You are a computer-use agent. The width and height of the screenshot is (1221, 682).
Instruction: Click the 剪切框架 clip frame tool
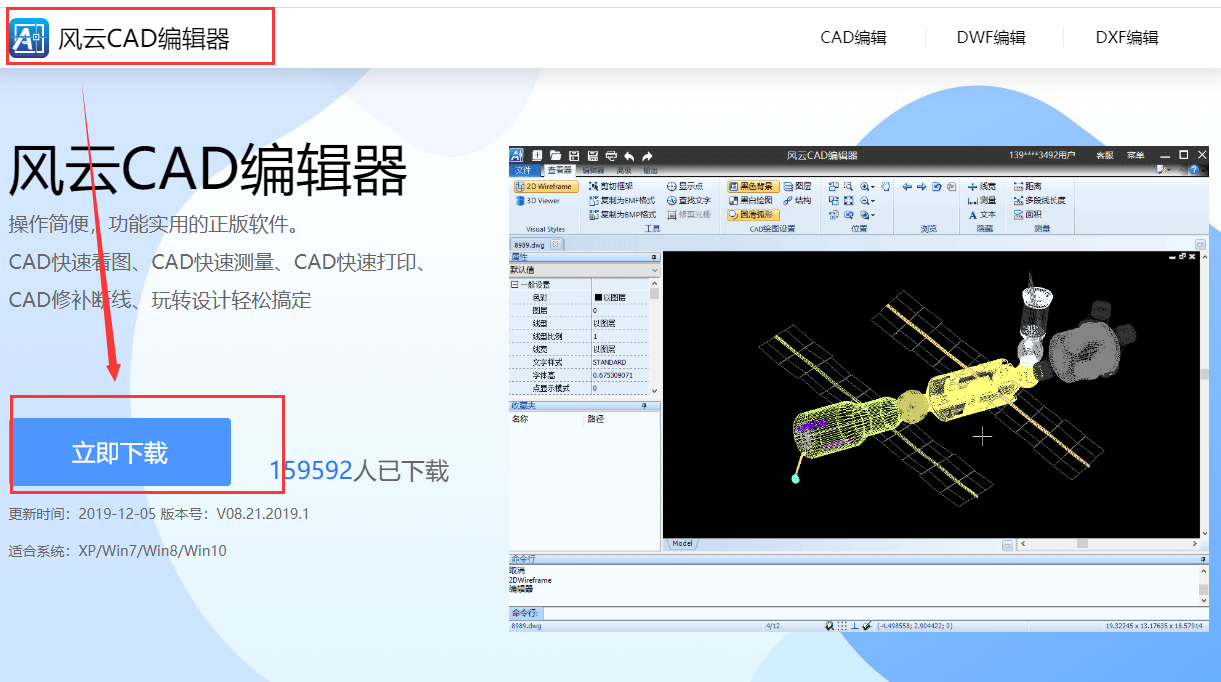610,186
